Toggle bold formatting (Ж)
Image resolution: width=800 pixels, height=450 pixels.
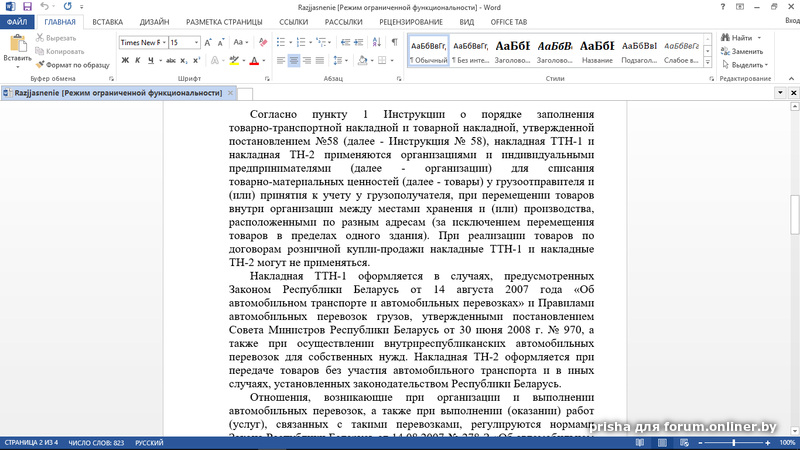pos(125,60)
